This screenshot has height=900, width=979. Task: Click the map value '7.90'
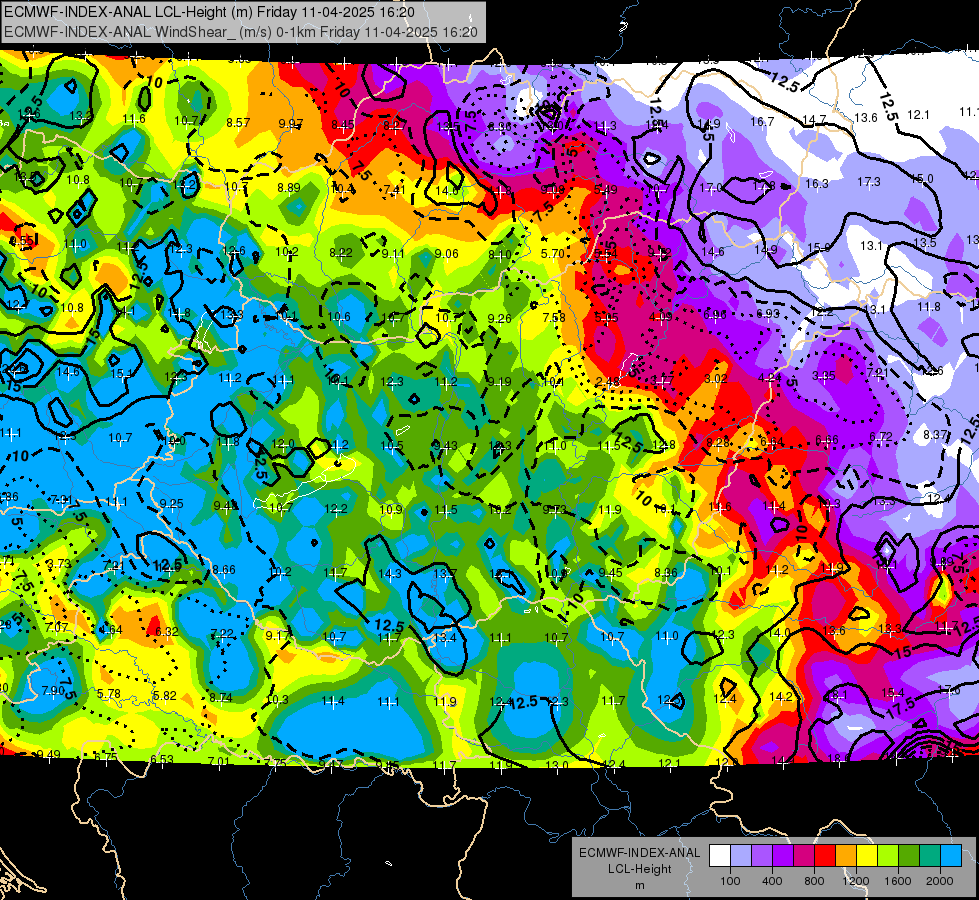53,691
